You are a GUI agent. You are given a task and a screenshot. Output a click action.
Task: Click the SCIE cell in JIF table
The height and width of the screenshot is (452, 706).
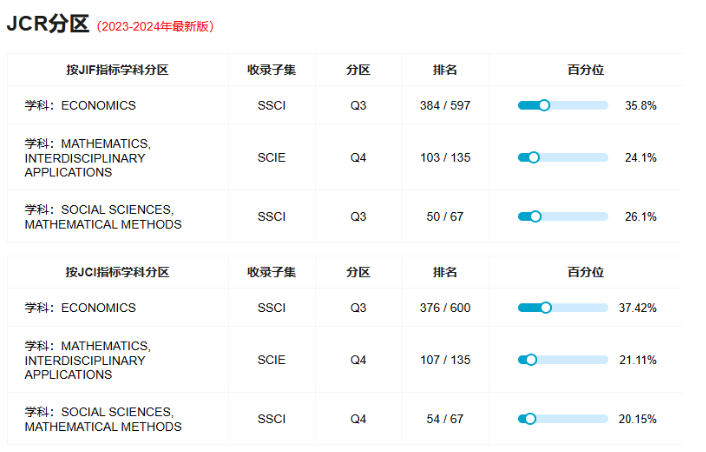point(272,158)
